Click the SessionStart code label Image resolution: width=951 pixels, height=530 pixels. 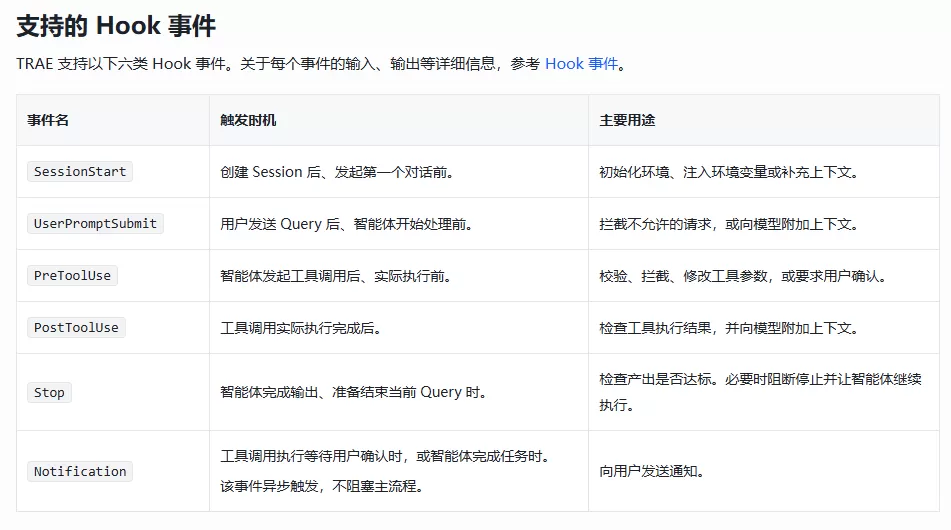point(80,172)
